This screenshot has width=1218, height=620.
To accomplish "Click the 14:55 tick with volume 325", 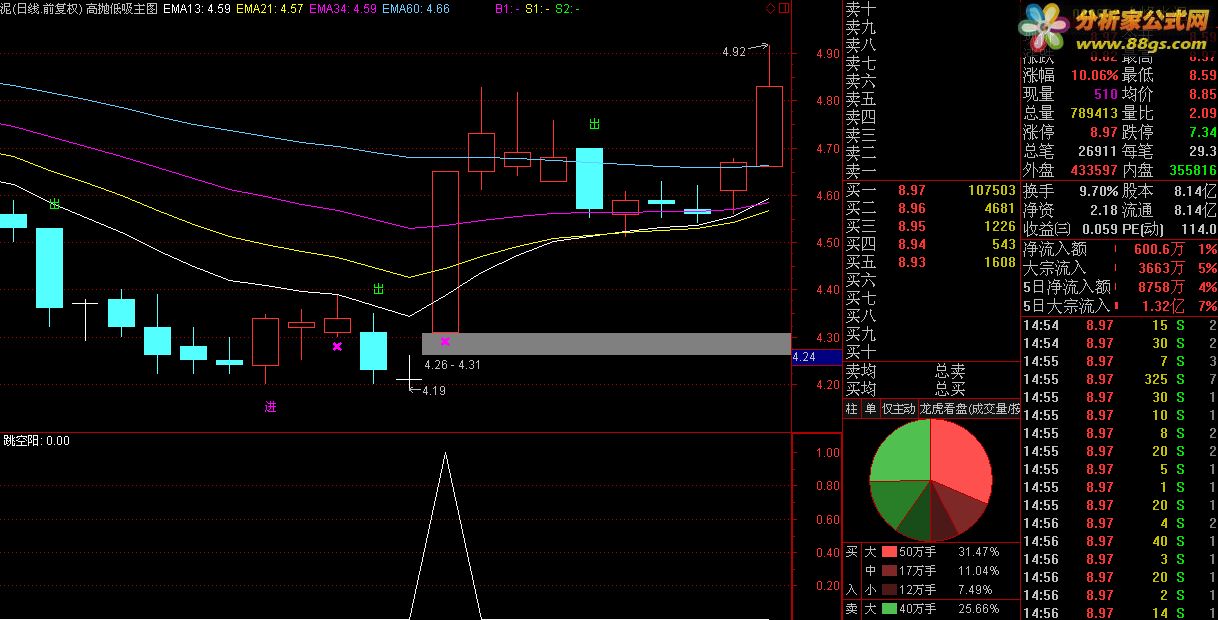I will (1119, 379).
